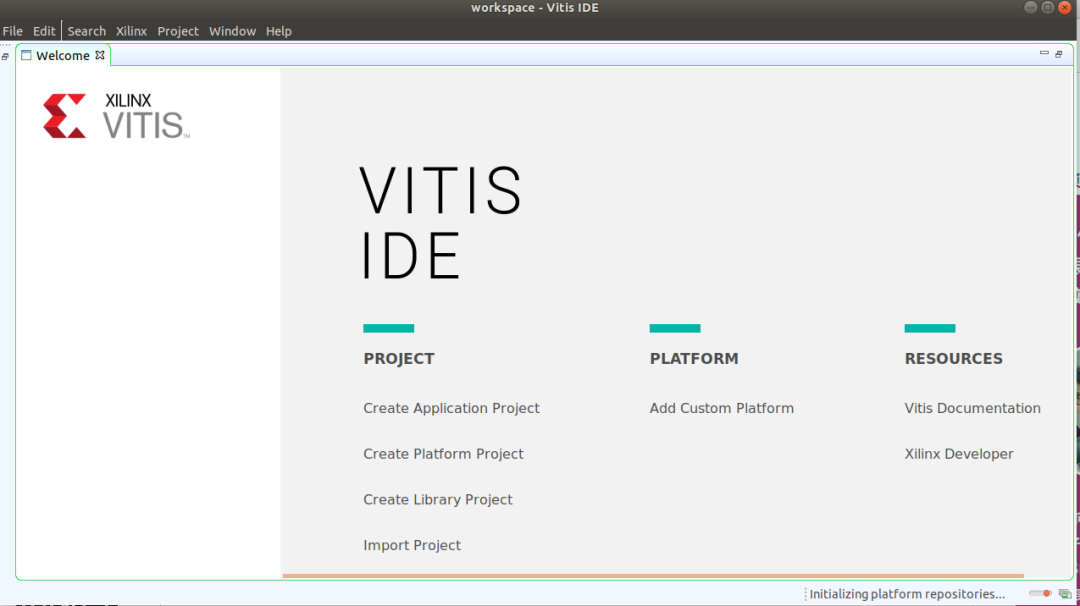Click the PLATFORM section heading
Viewport: 1080px width, 606px height.
coord(694,359)
